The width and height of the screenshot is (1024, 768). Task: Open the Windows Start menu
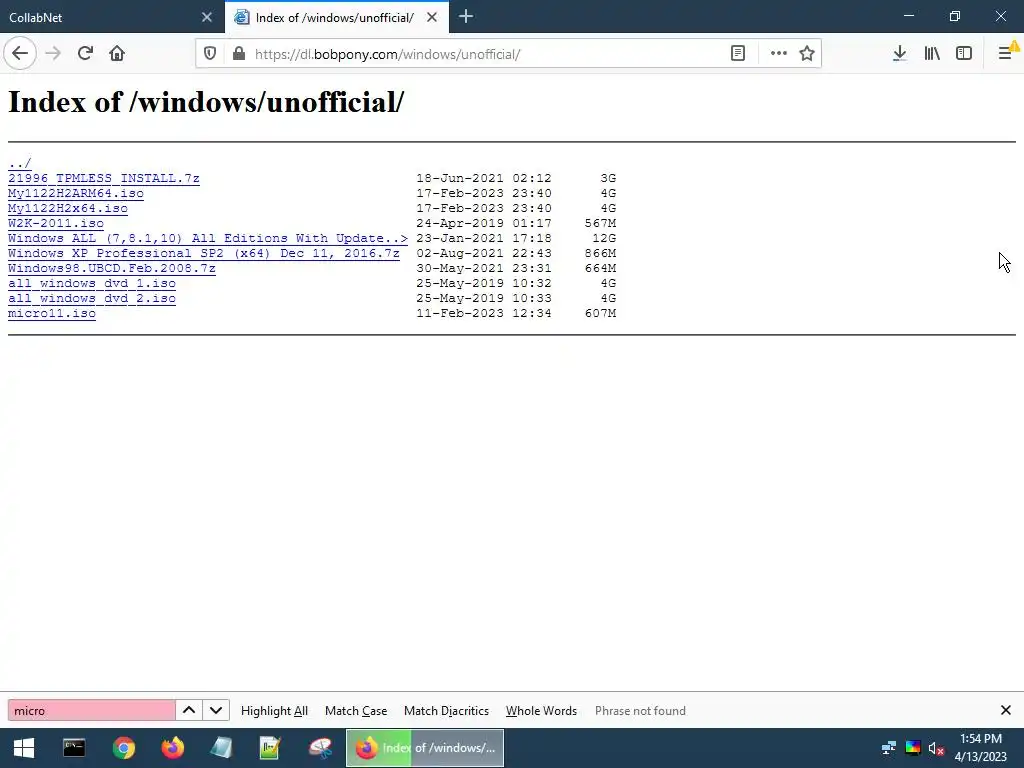pos(24,748)
